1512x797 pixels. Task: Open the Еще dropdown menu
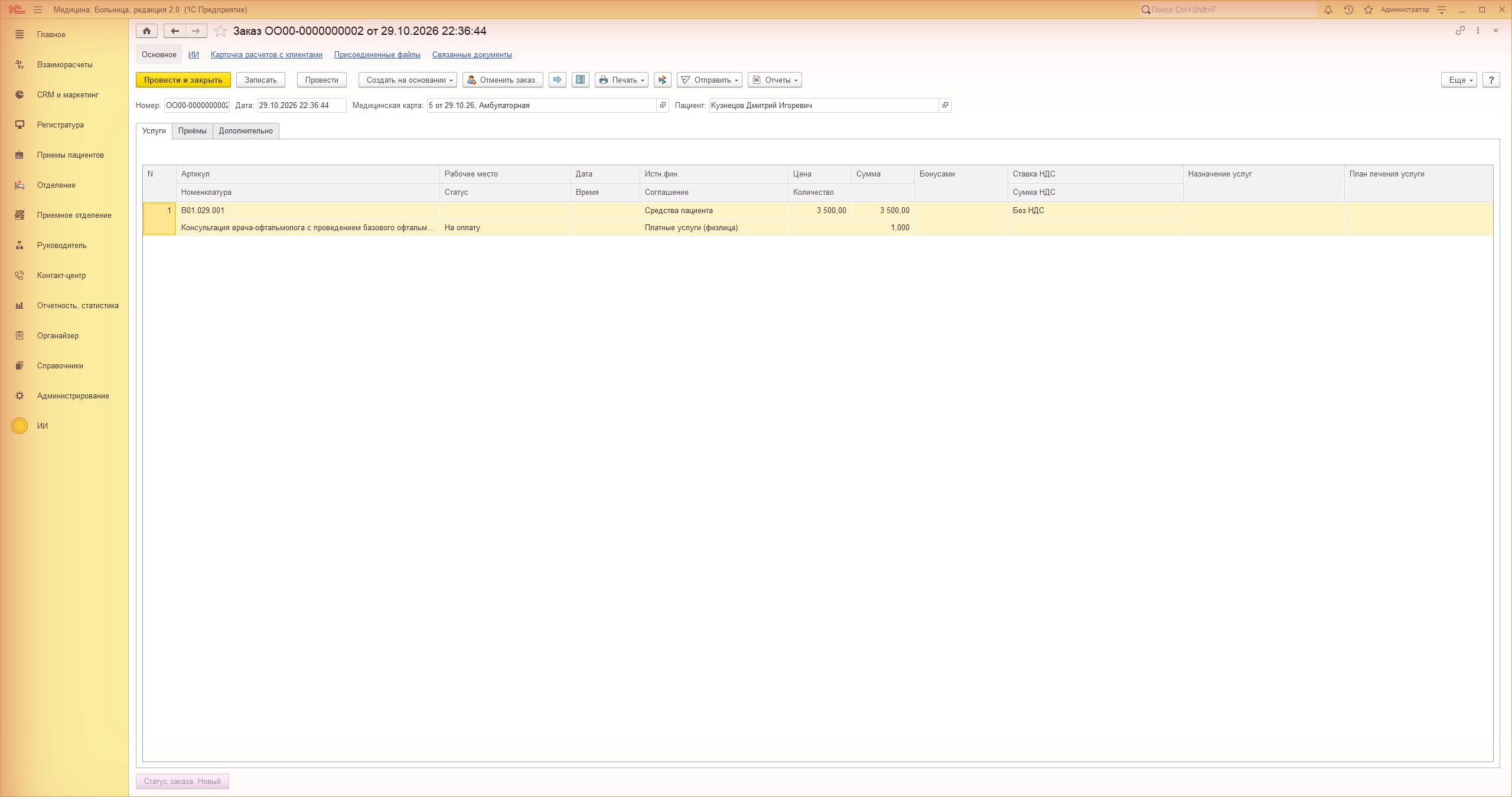pyautogui.click(x=1459, y=80)
